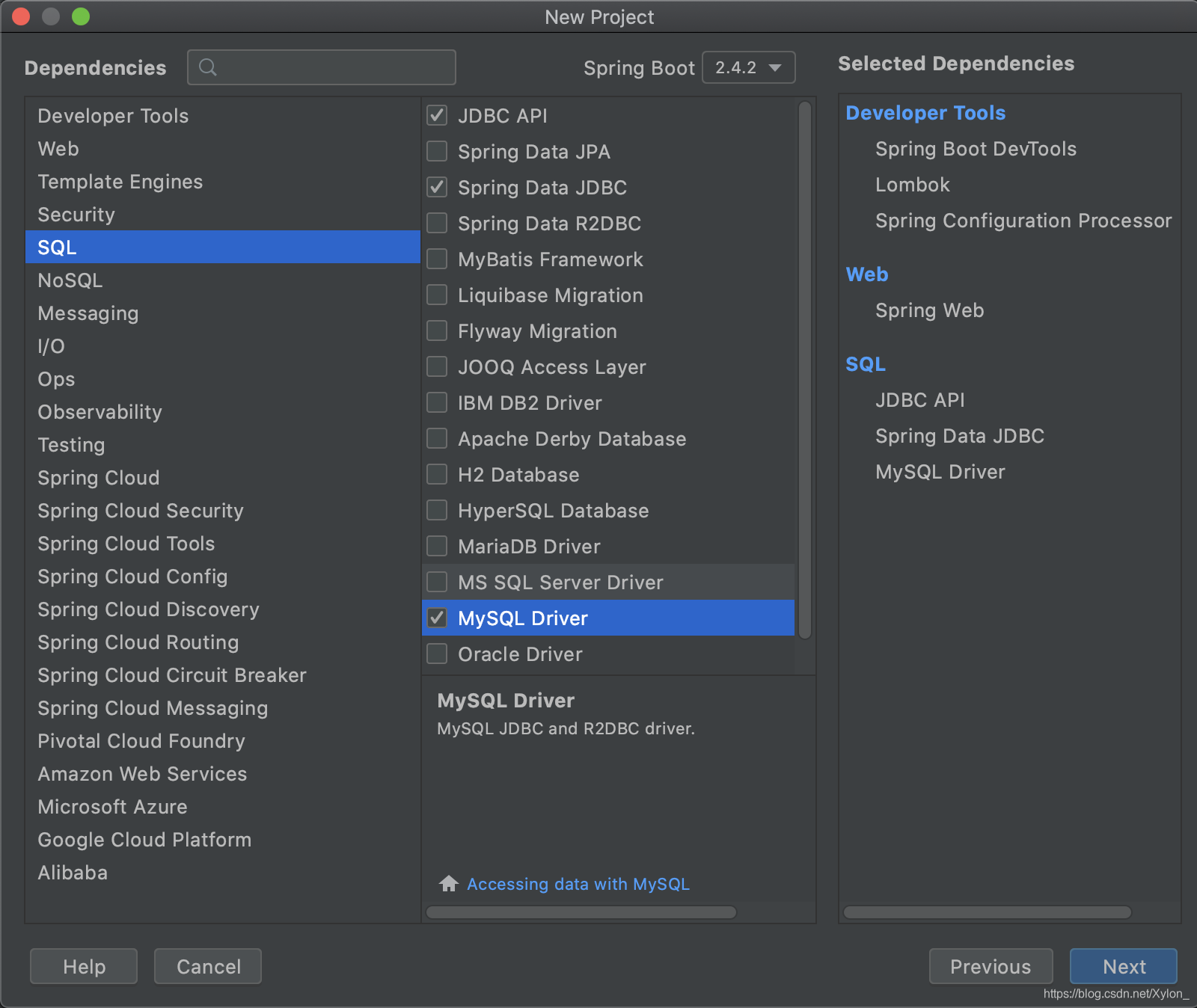1197x1008 pixels.
Task: Click the Next button
Action: coord(1124,966)
